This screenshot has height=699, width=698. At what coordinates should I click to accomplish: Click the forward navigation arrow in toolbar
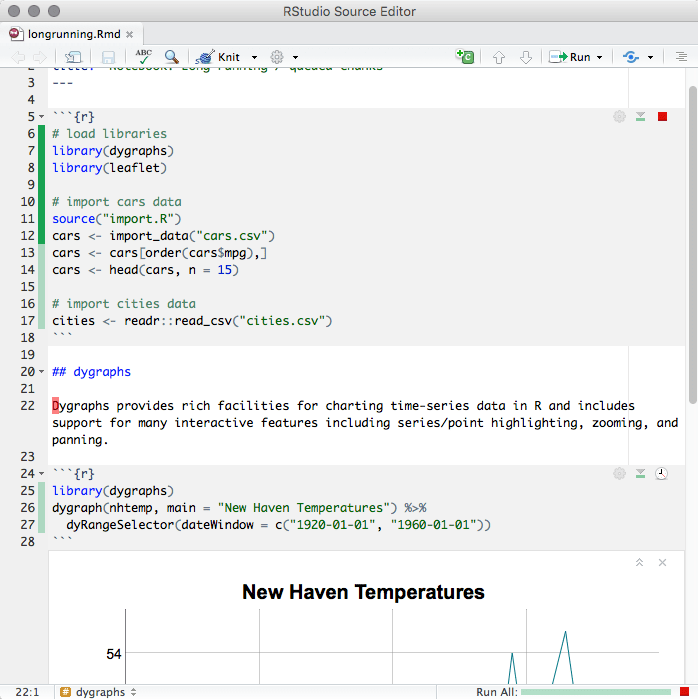click(x=40, y=57)
